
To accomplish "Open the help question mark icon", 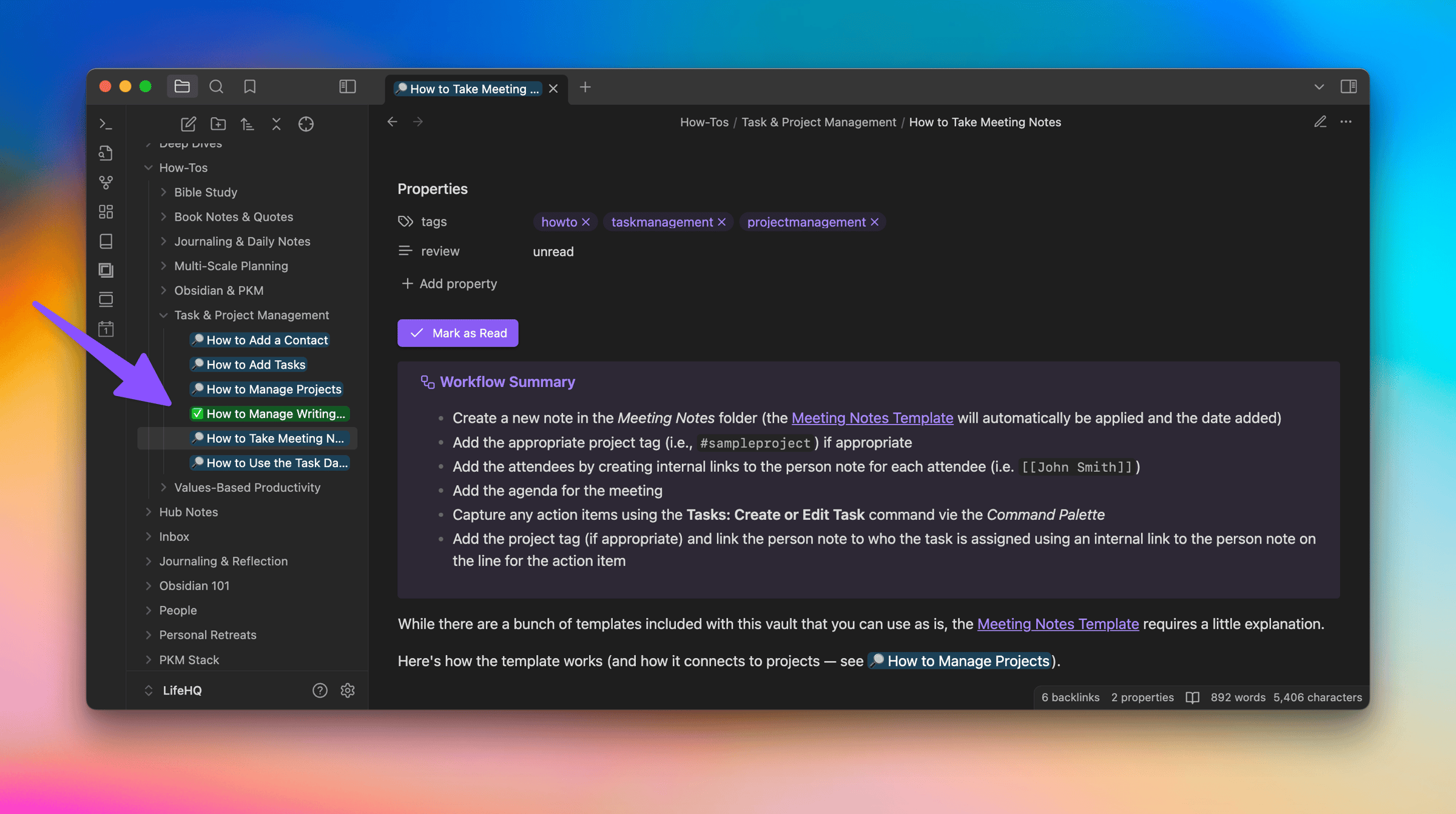I will [320, 691].
